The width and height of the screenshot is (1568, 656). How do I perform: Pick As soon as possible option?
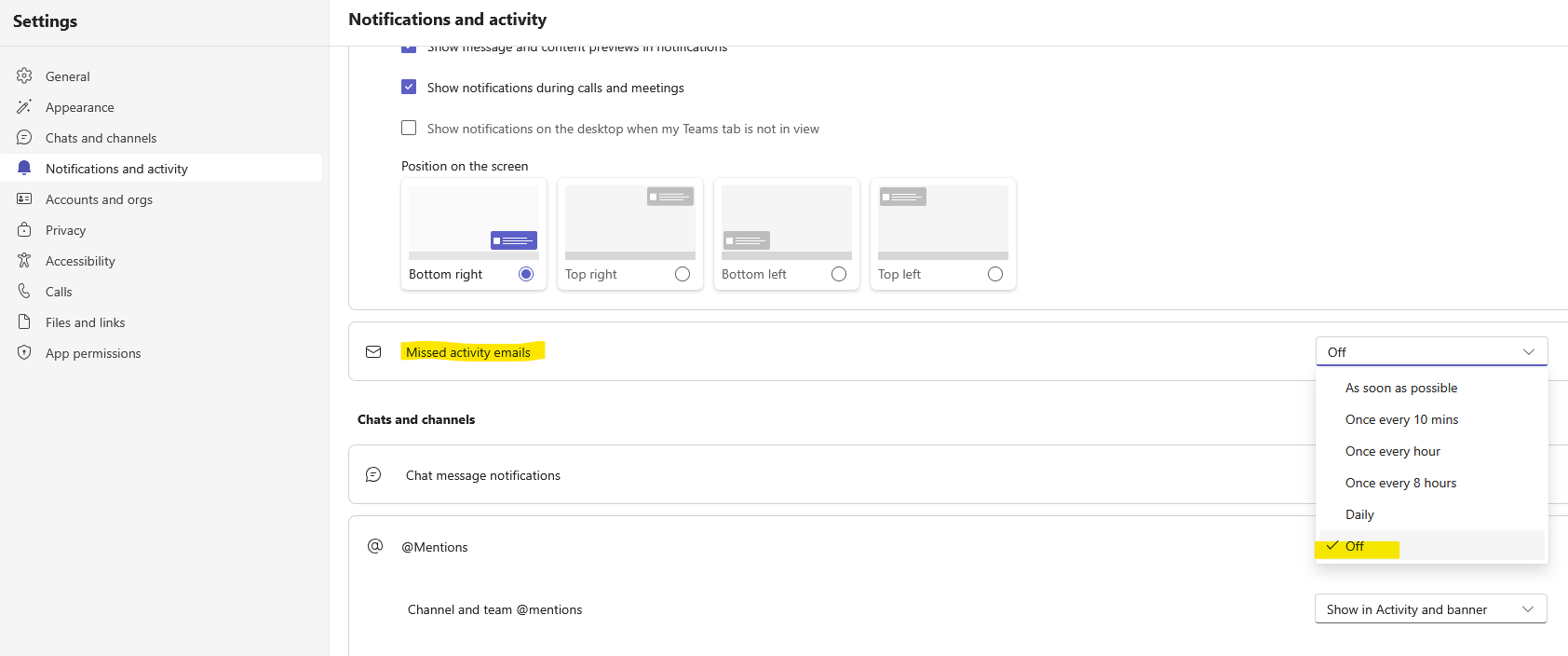tap(1401, 389)
